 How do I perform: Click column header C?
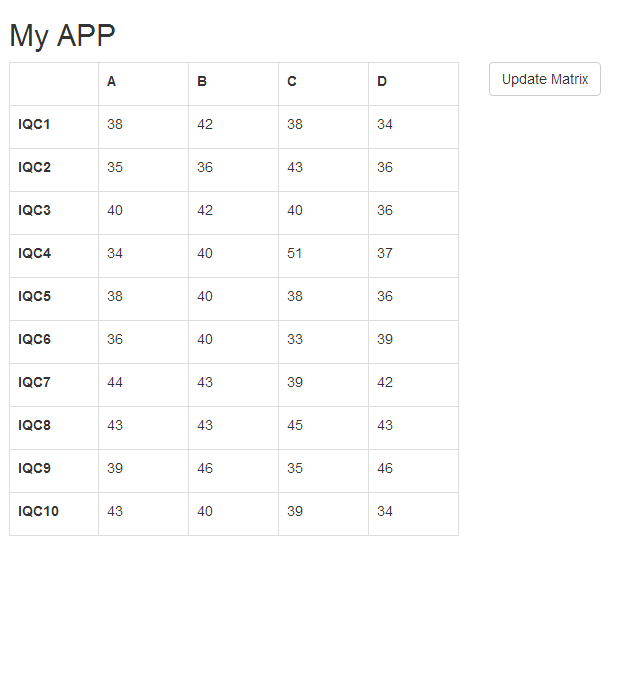(x=292, y=82)
